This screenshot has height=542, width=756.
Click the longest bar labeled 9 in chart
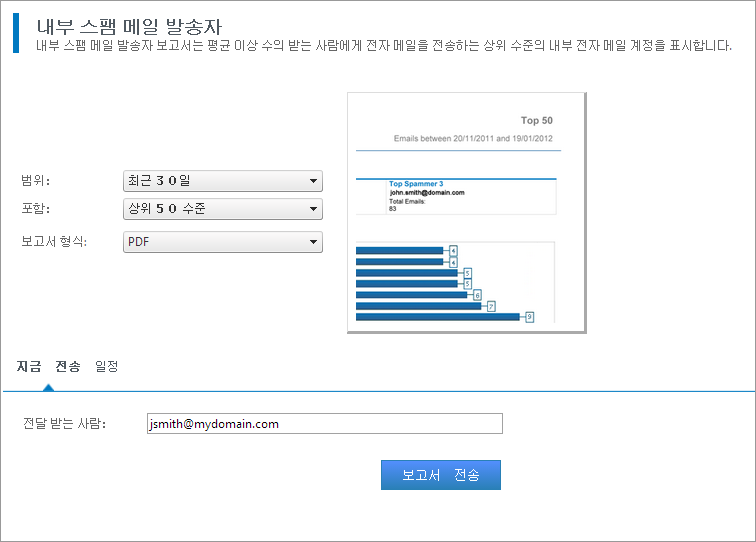coord(438,317)
